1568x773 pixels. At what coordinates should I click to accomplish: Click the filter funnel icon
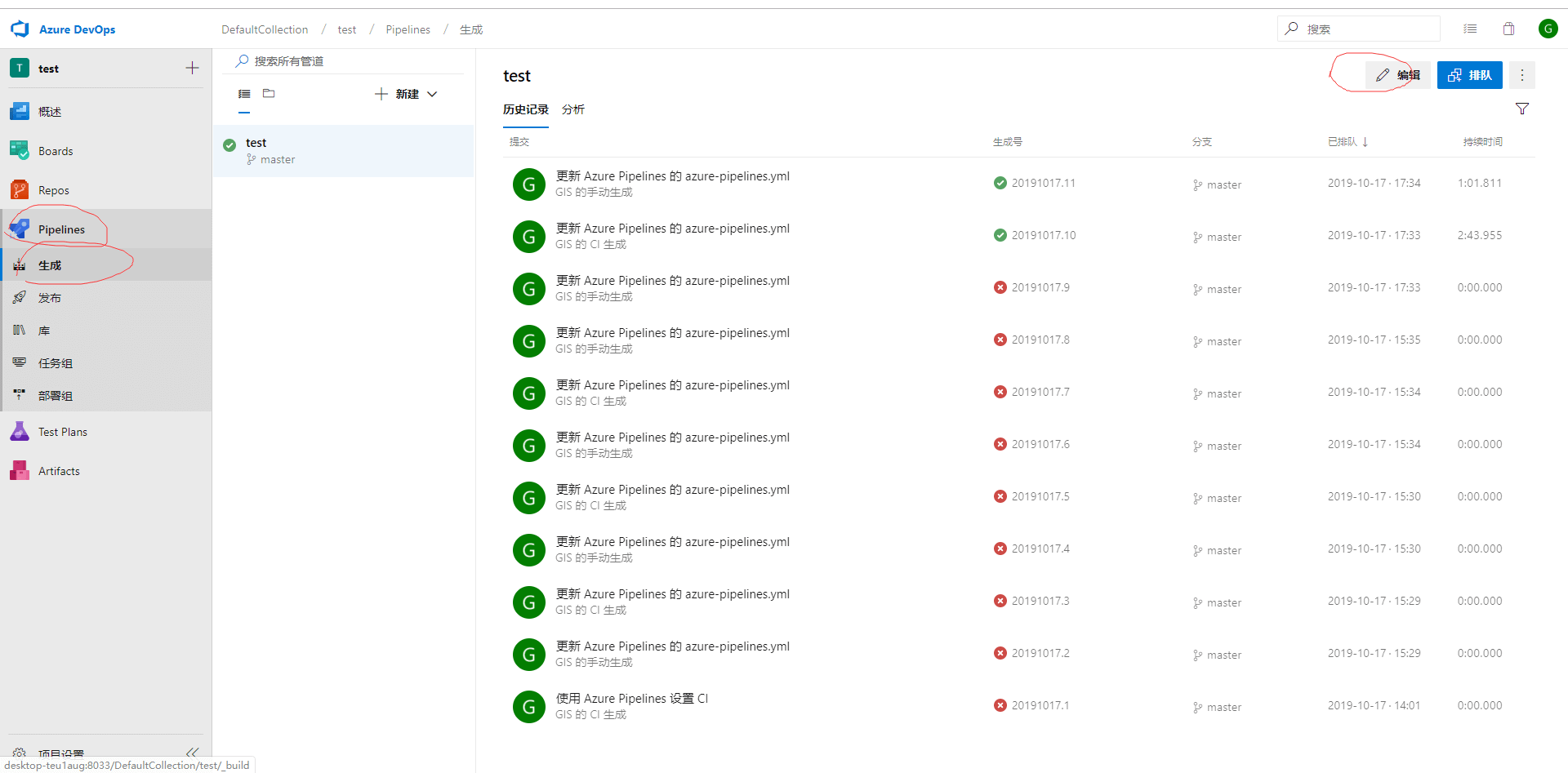pyautogui.click(x=1522, y=109)
